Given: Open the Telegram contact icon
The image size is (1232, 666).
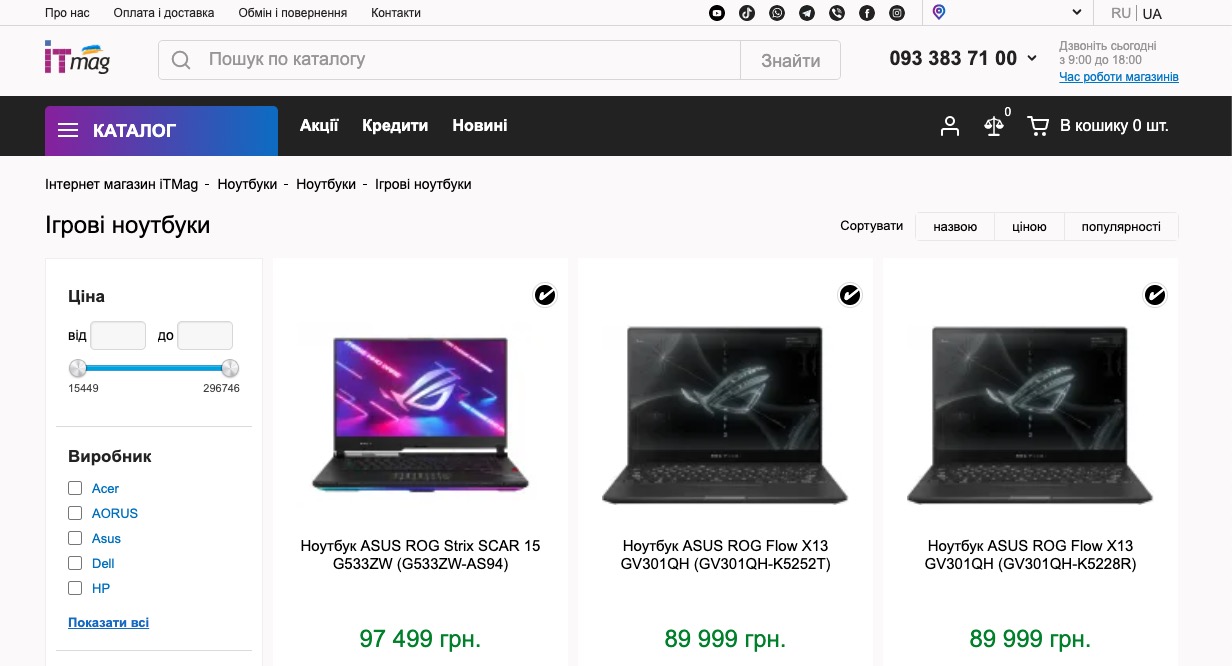Looking at the screenshot, I should pyautogui.click(x=807, y=13).
